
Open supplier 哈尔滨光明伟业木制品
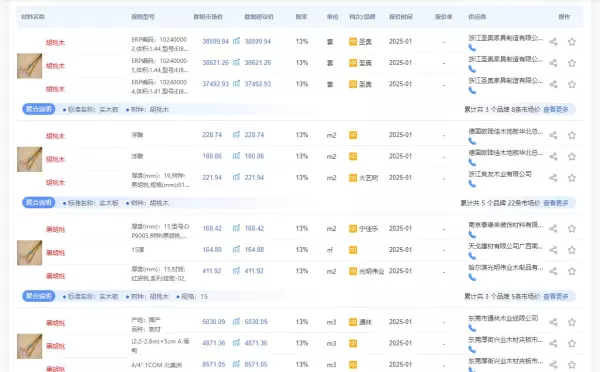coord(505,268)
